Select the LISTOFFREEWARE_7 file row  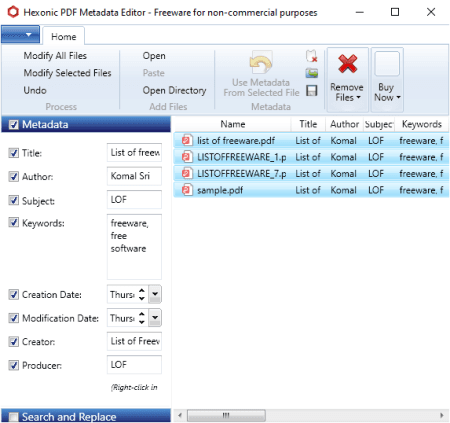(311, 173)
